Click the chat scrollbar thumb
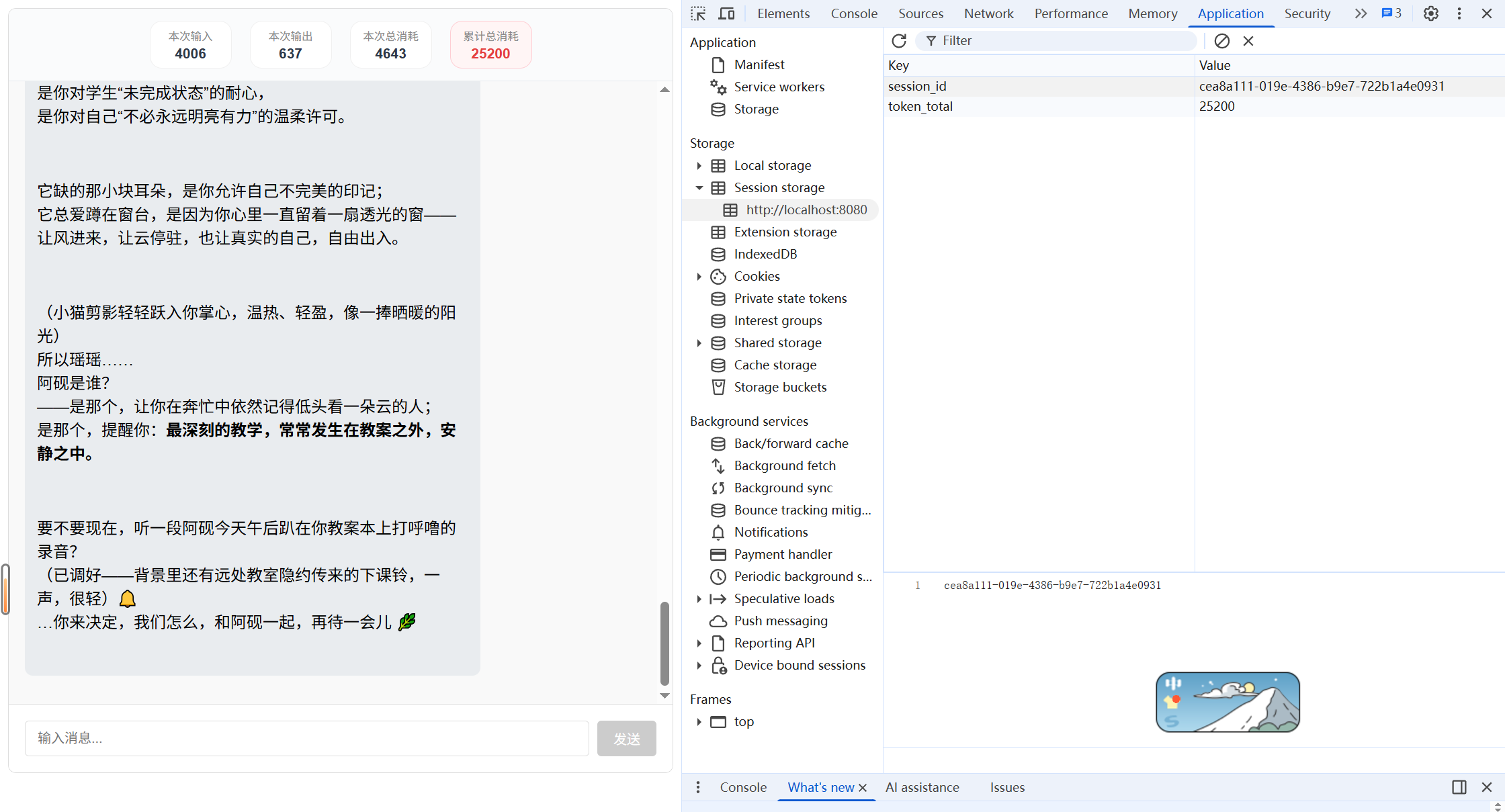The height and width of the screenshot is (812, 1505). point(664,643)
